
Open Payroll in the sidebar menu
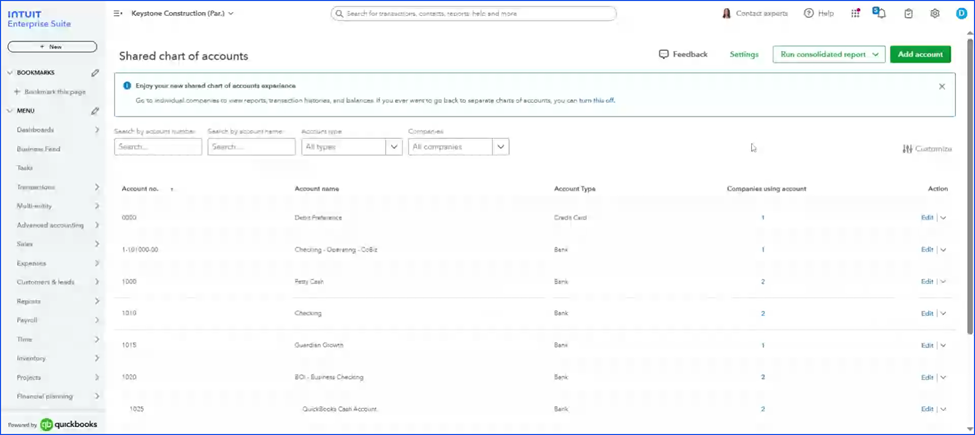tap(27, 320)
